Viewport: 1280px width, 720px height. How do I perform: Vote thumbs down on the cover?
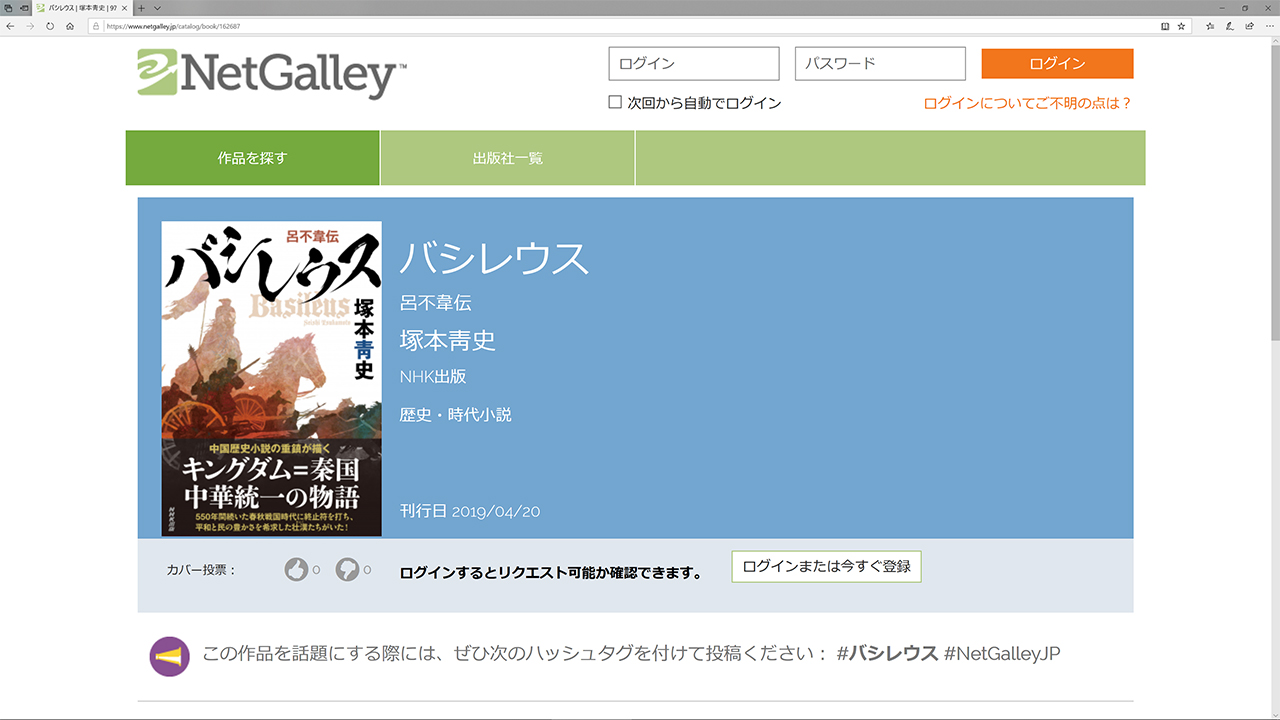coord(347,569)
